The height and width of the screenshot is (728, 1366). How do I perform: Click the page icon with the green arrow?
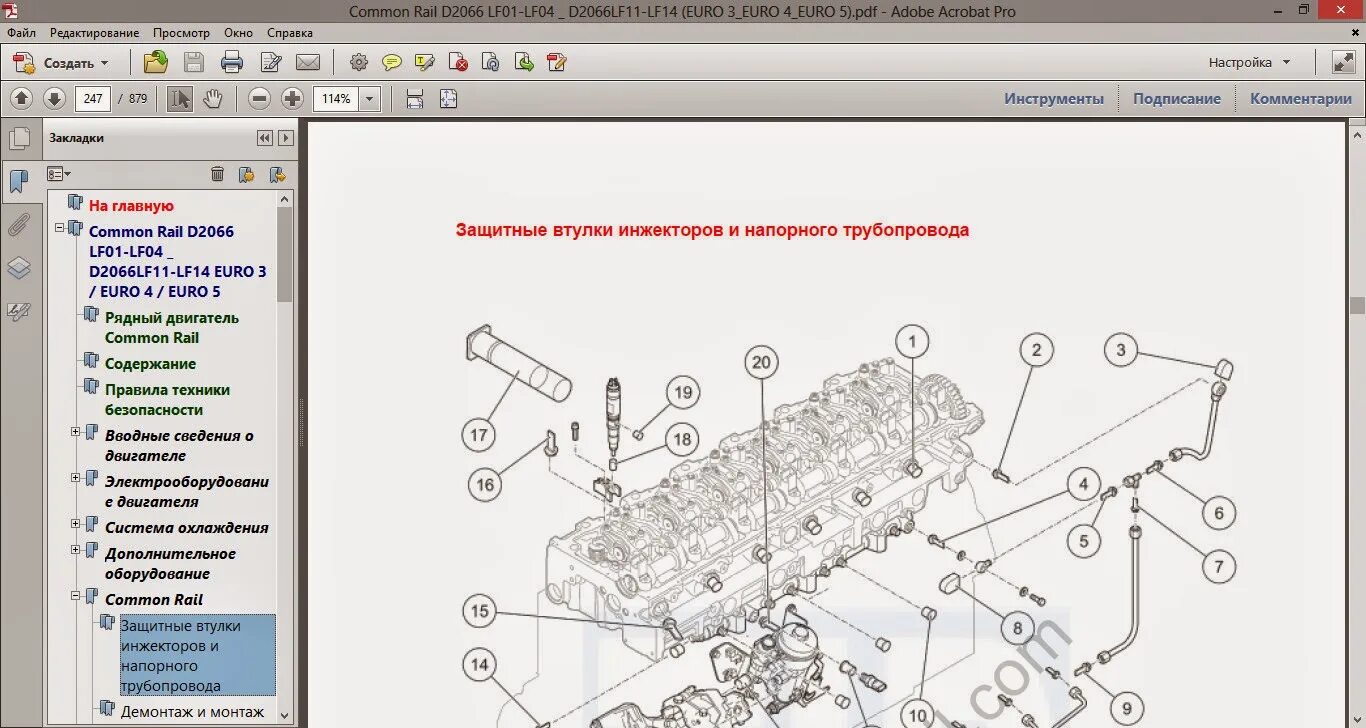click(523, 62)
